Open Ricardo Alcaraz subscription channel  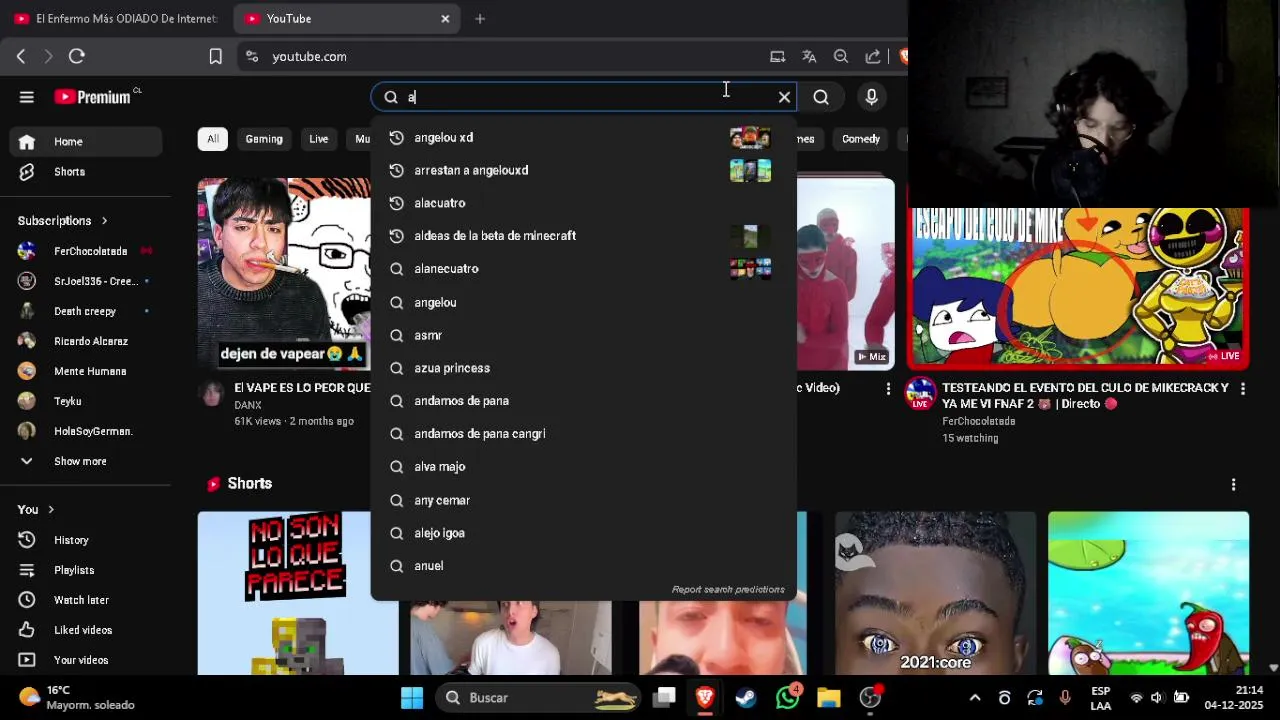pos(86,341)
